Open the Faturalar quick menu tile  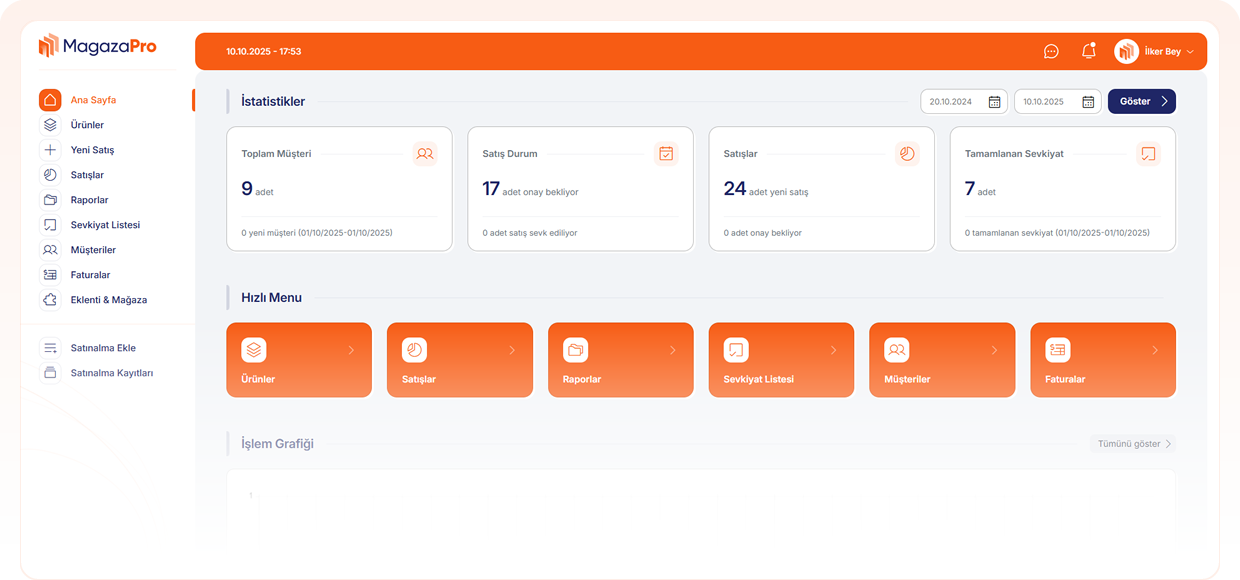coord(1102,360)
